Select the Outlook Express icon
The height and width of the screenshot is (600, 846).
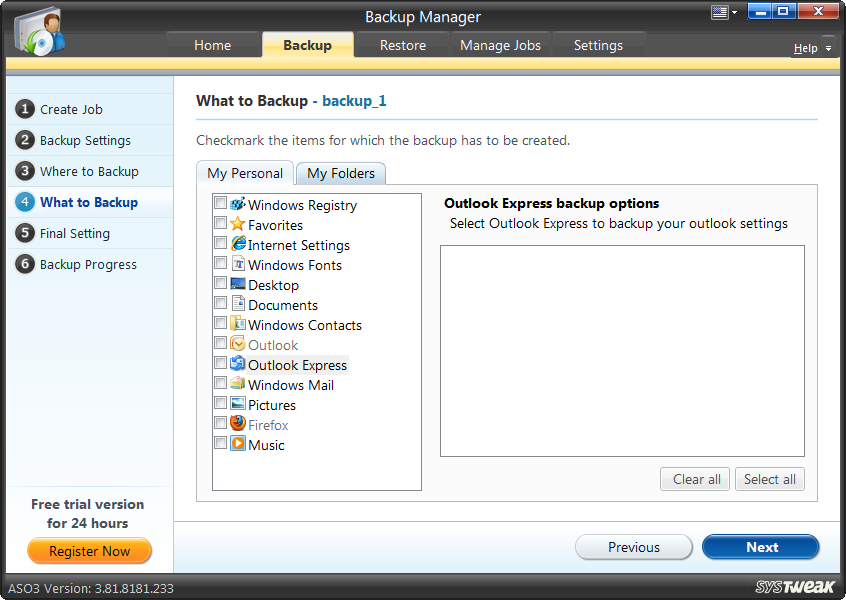tap(238, 365)
